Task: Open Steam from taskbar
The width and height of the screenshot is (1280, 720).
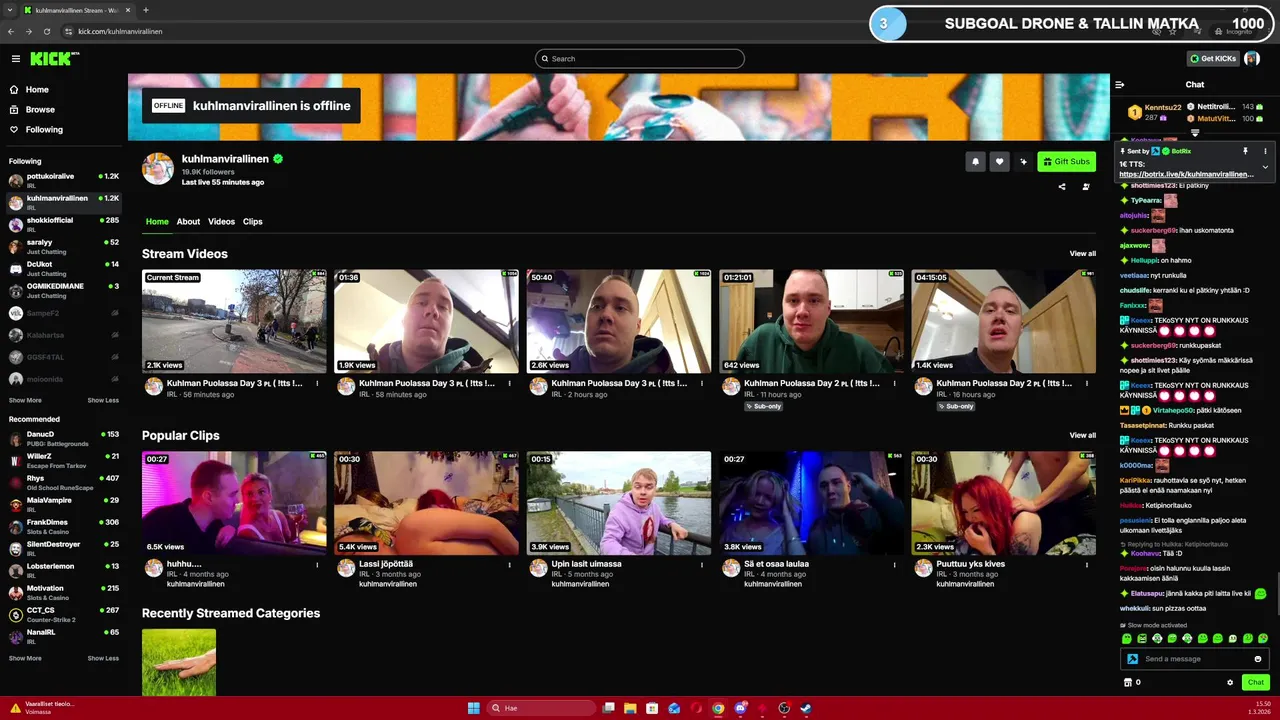Action: pos(806,708)
